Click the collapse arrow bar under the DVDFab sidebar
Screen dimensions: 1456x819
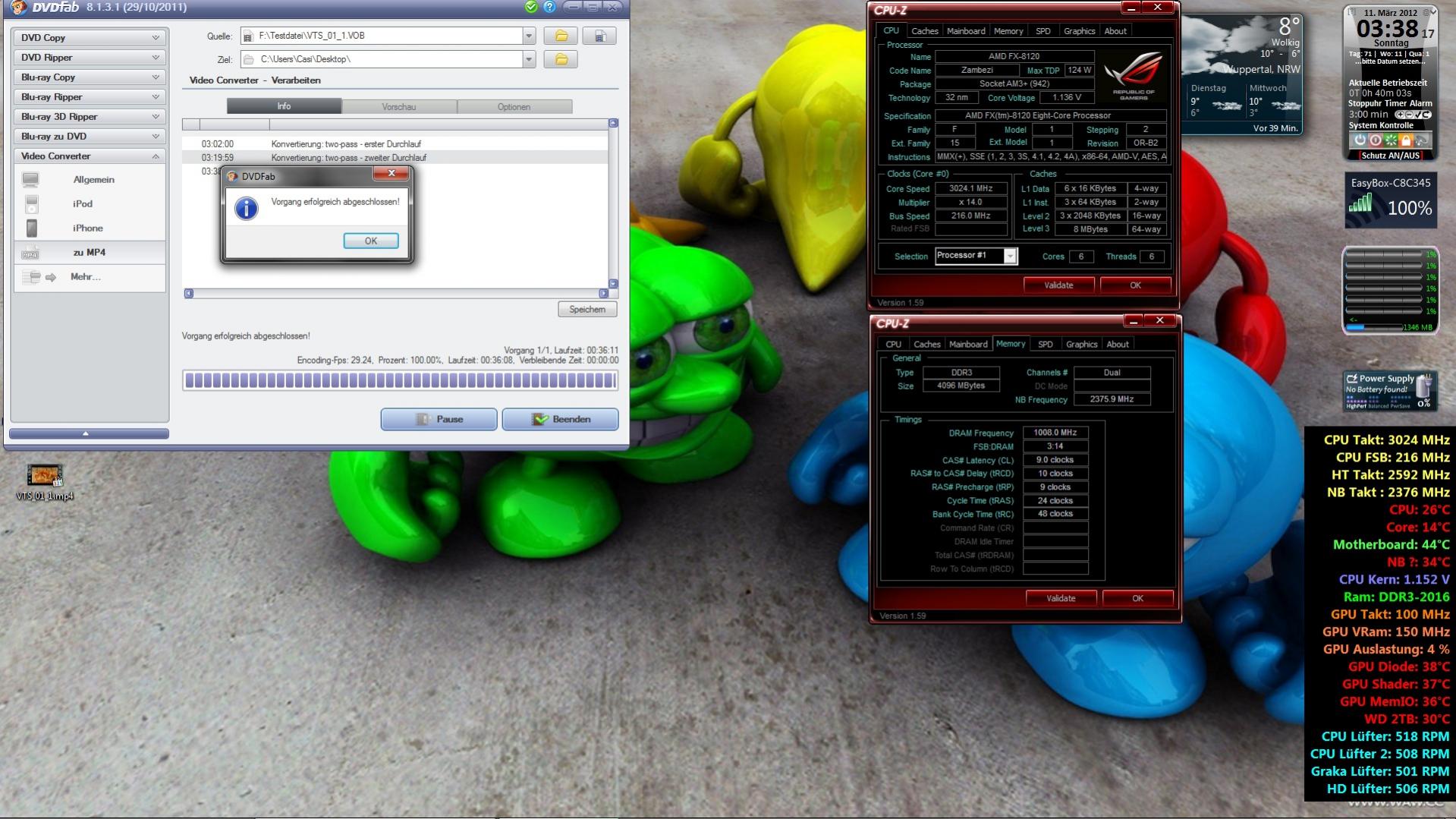(89, 433)
